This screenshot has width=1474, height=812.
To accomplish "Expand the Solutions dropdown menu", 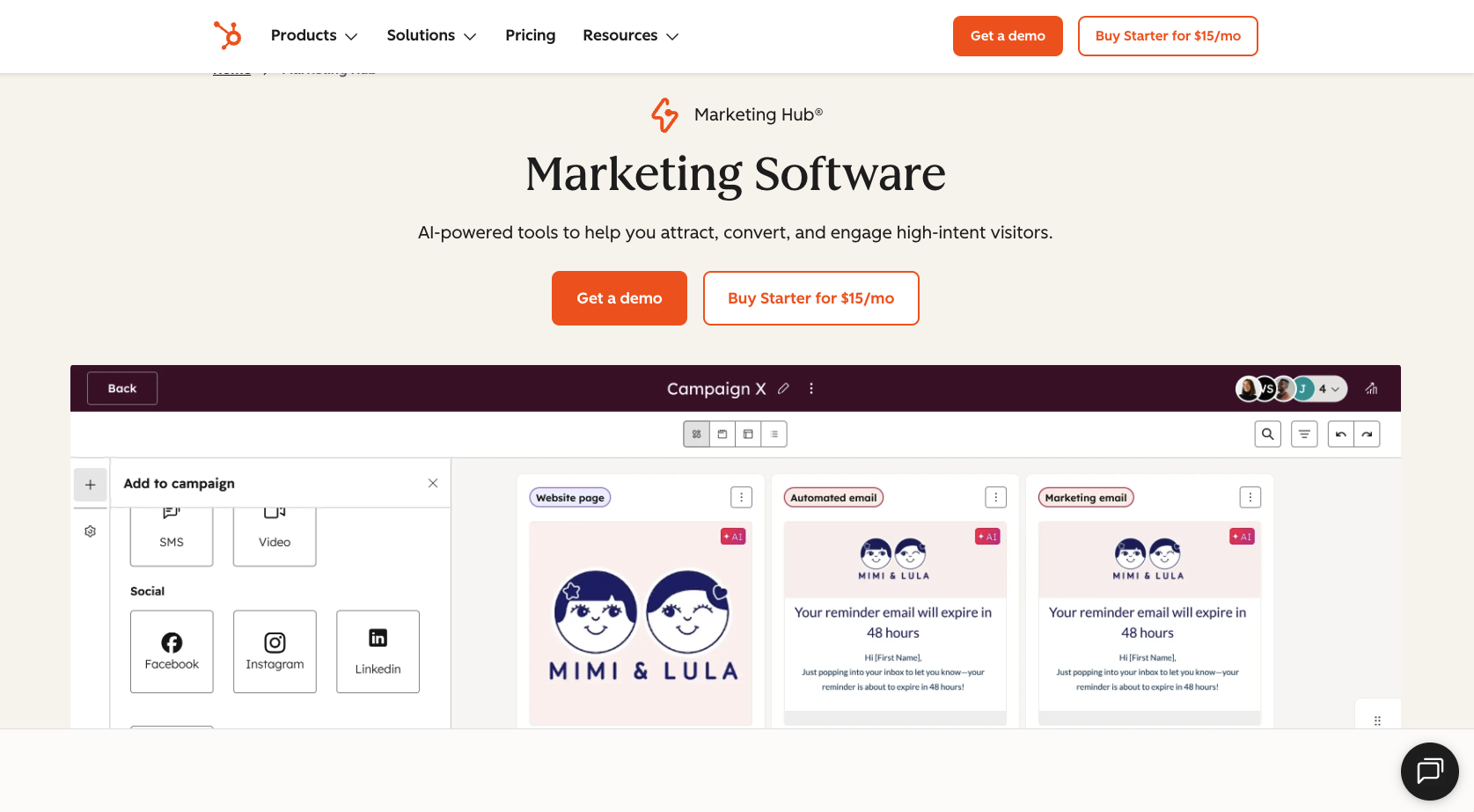I will [431, 35].
